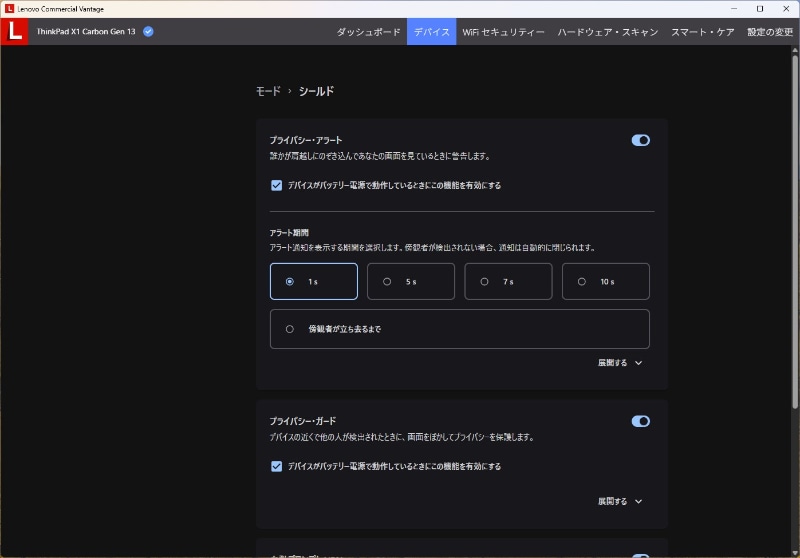Click the Lenovo red L logo
This screenshot has height=558, width=800.
click(x=14, y=32)
